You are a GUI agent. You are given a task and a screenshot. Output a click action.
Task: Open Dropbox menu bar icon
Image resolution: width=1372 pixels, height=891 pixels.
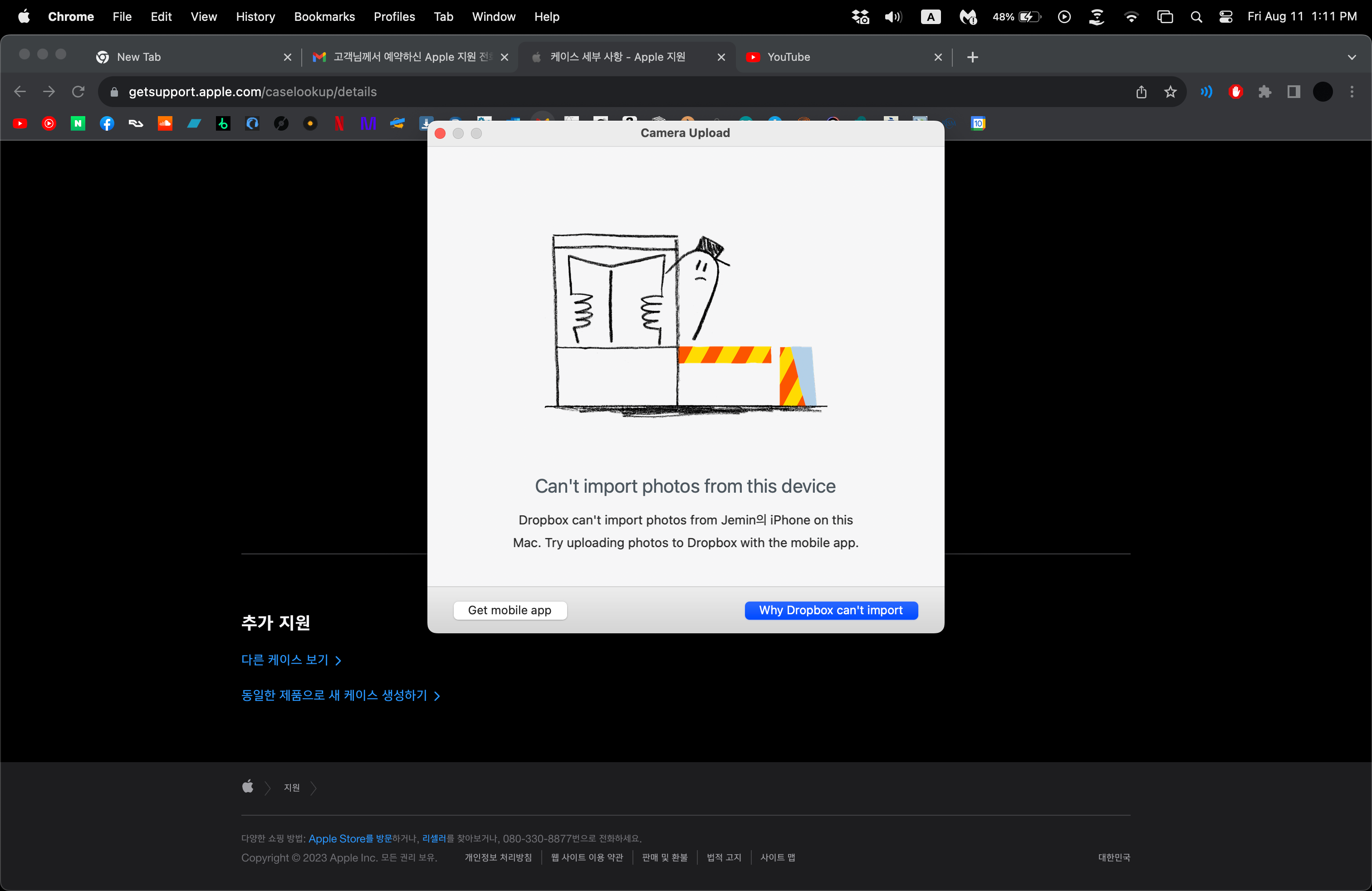pyautogui.click(x=860, y=17)
